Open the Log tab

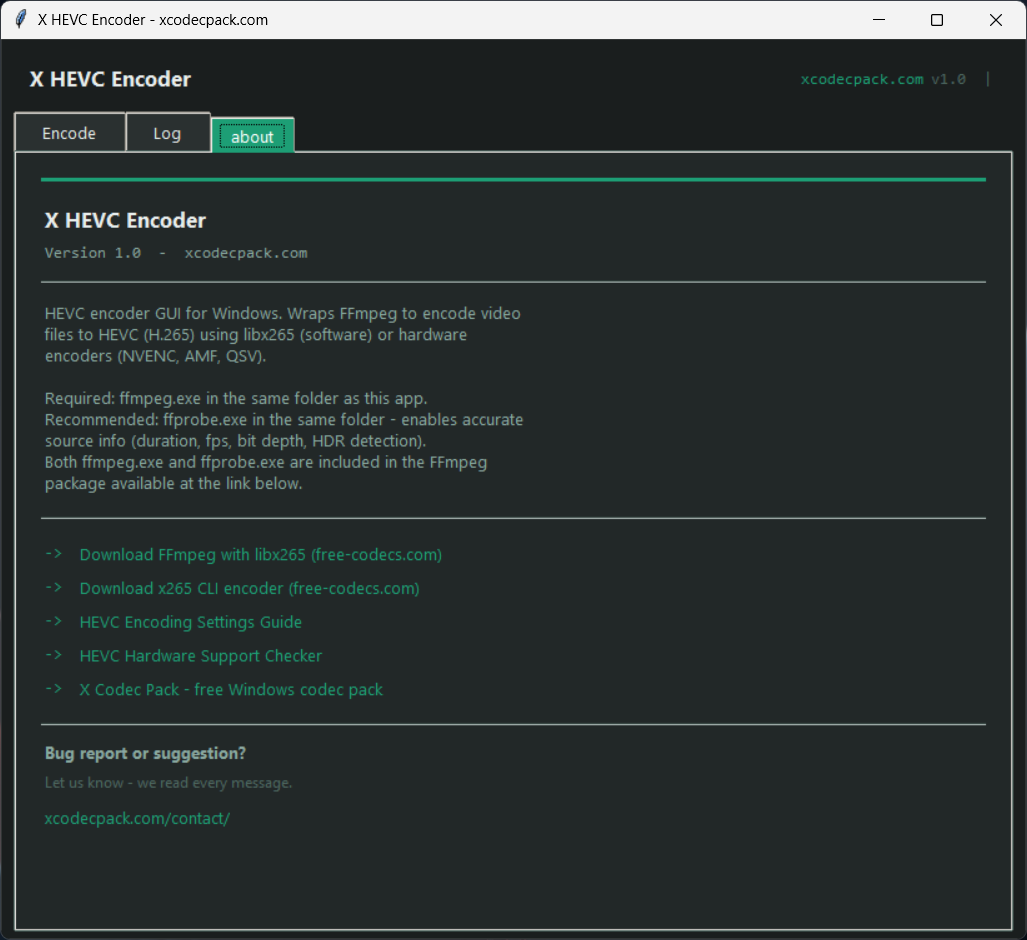pyautogui.click(x=168, y=133)
